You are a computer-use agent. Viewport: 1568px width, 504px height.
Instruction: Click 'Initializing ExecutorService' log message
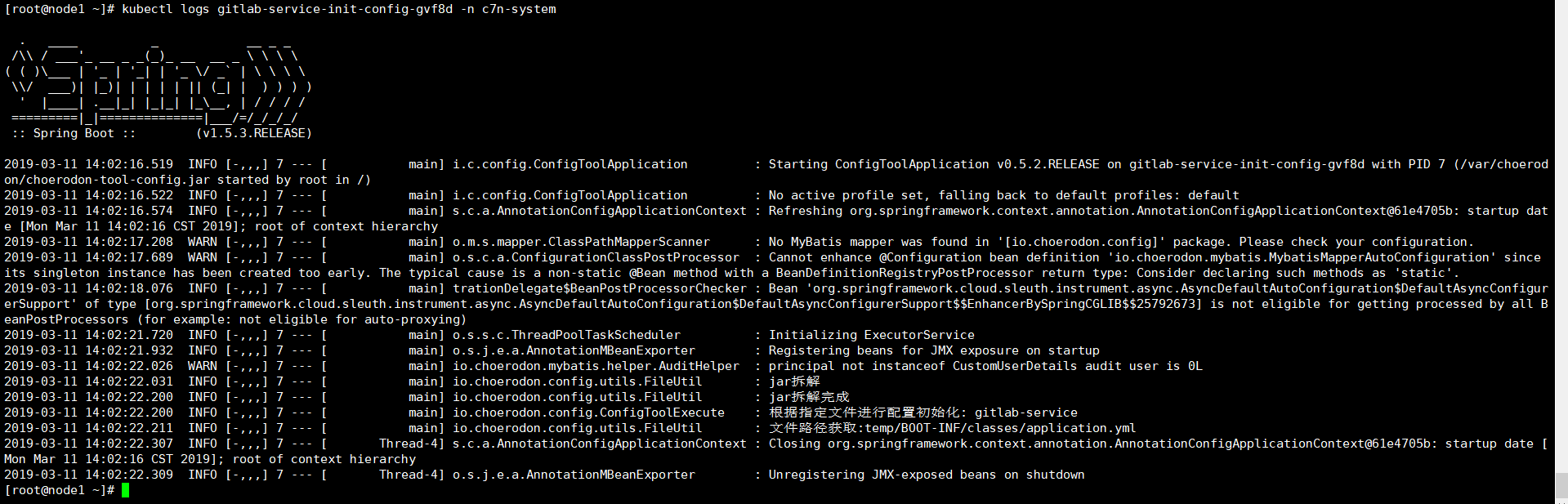coord(871,335)
